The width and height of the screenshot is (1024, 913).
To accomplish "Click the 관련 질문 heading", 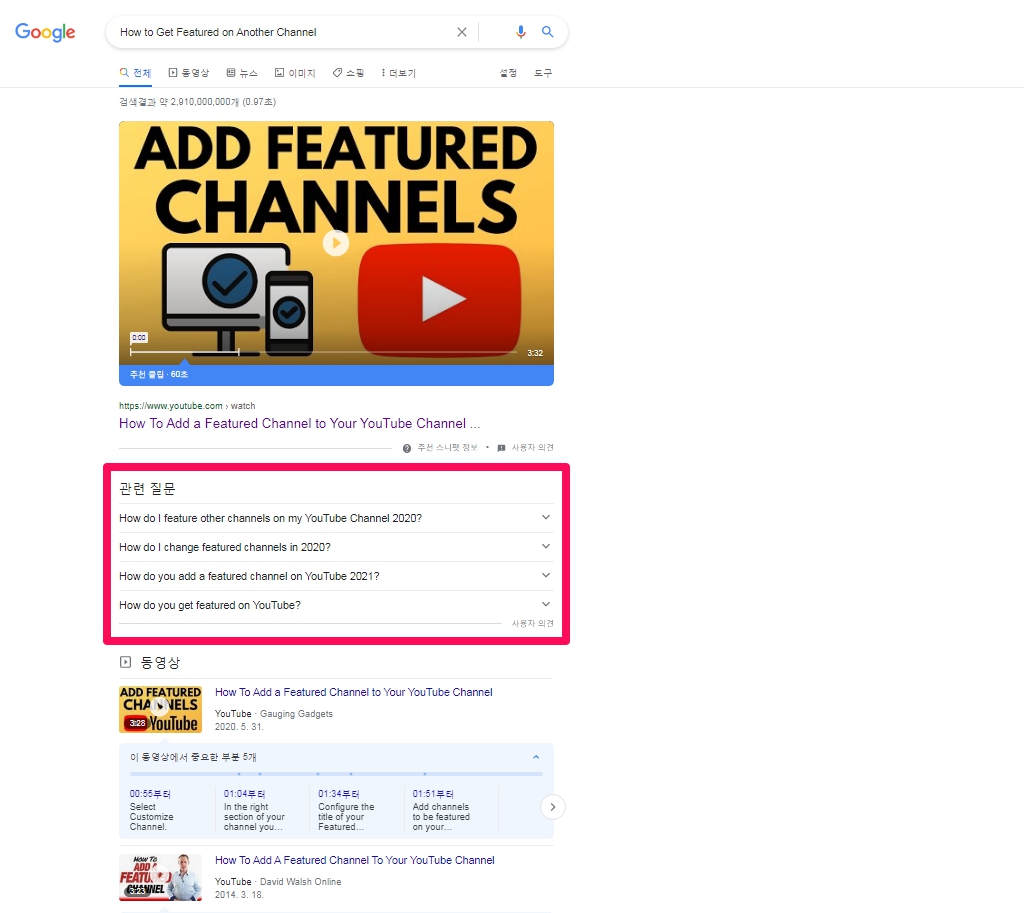I will pyautogui.click(x=147, y=489).
